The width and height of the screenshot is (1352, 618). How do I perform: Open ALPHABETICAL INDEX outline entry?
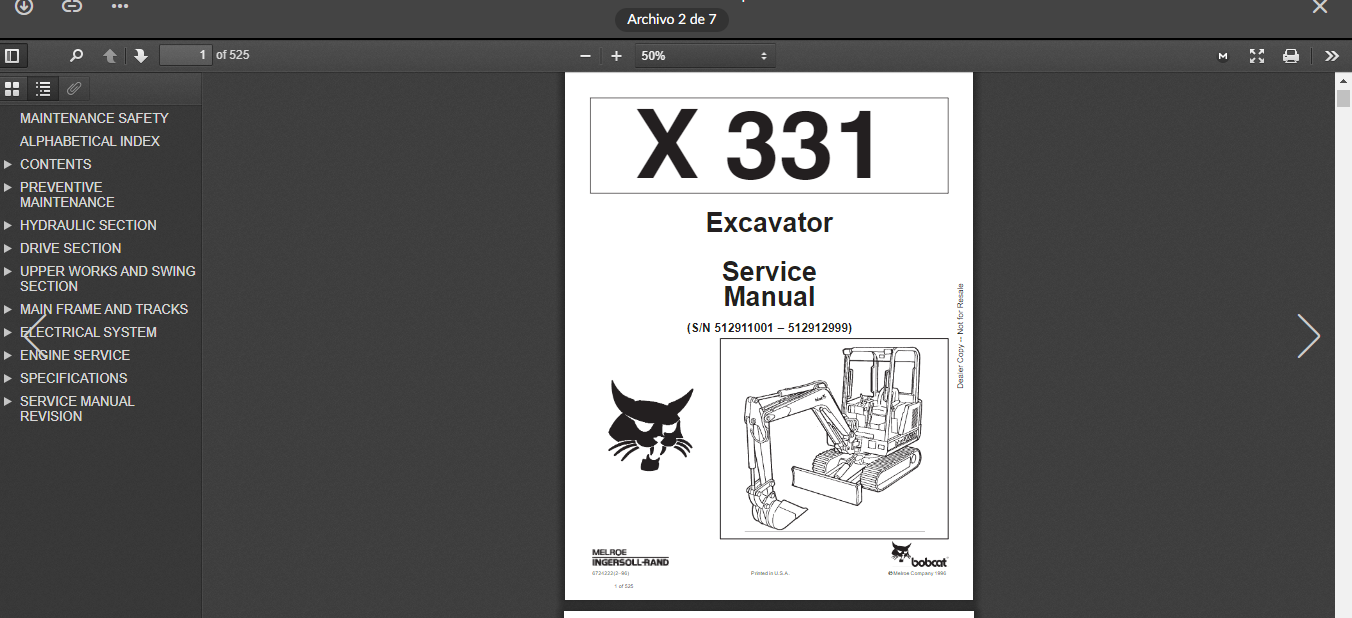(90, 141)
